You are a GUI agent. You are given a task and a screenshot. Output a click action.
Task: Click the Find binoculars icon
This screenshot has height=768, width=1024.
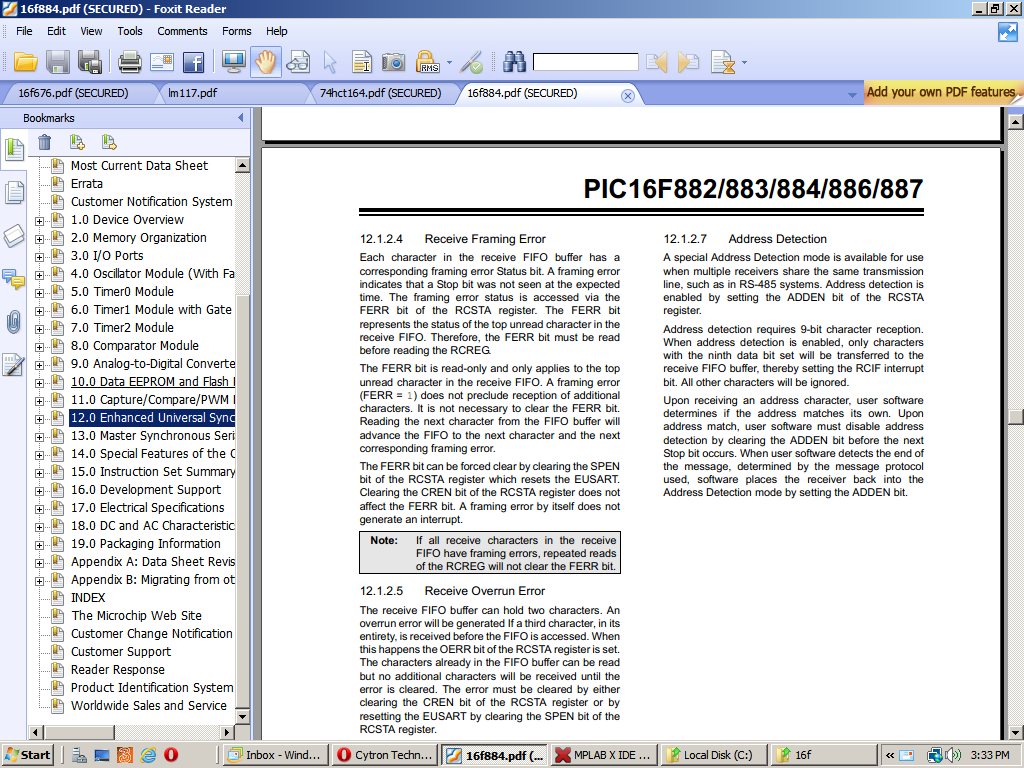pos(515,62)
